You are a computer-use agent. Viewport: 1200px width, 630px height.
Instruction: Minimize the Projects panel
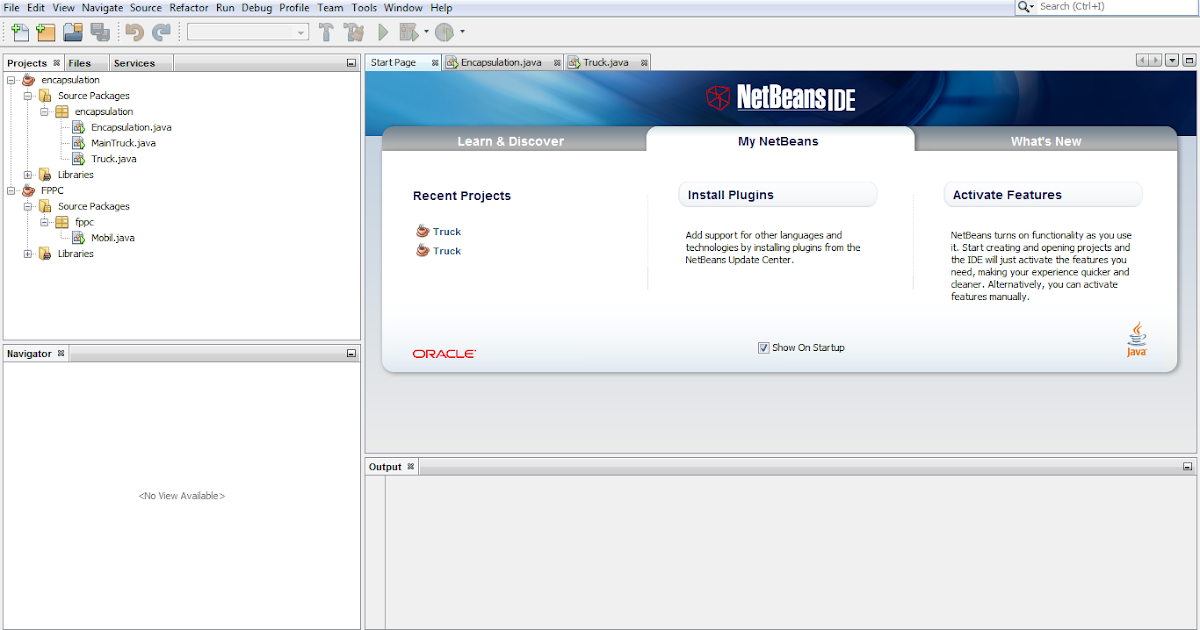[351, 63]
